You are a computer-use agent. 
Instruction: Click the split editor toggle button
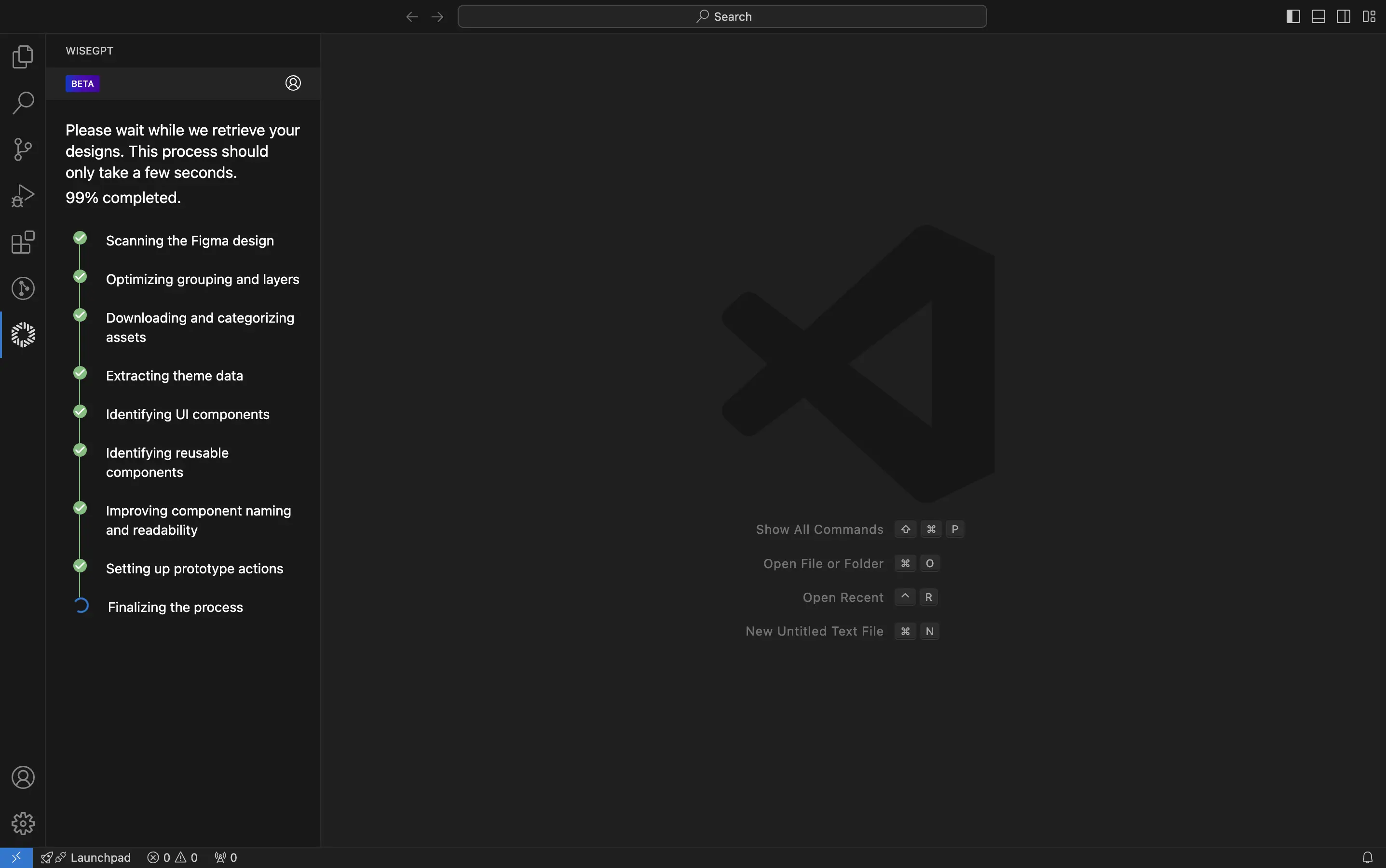[1343, 16]
